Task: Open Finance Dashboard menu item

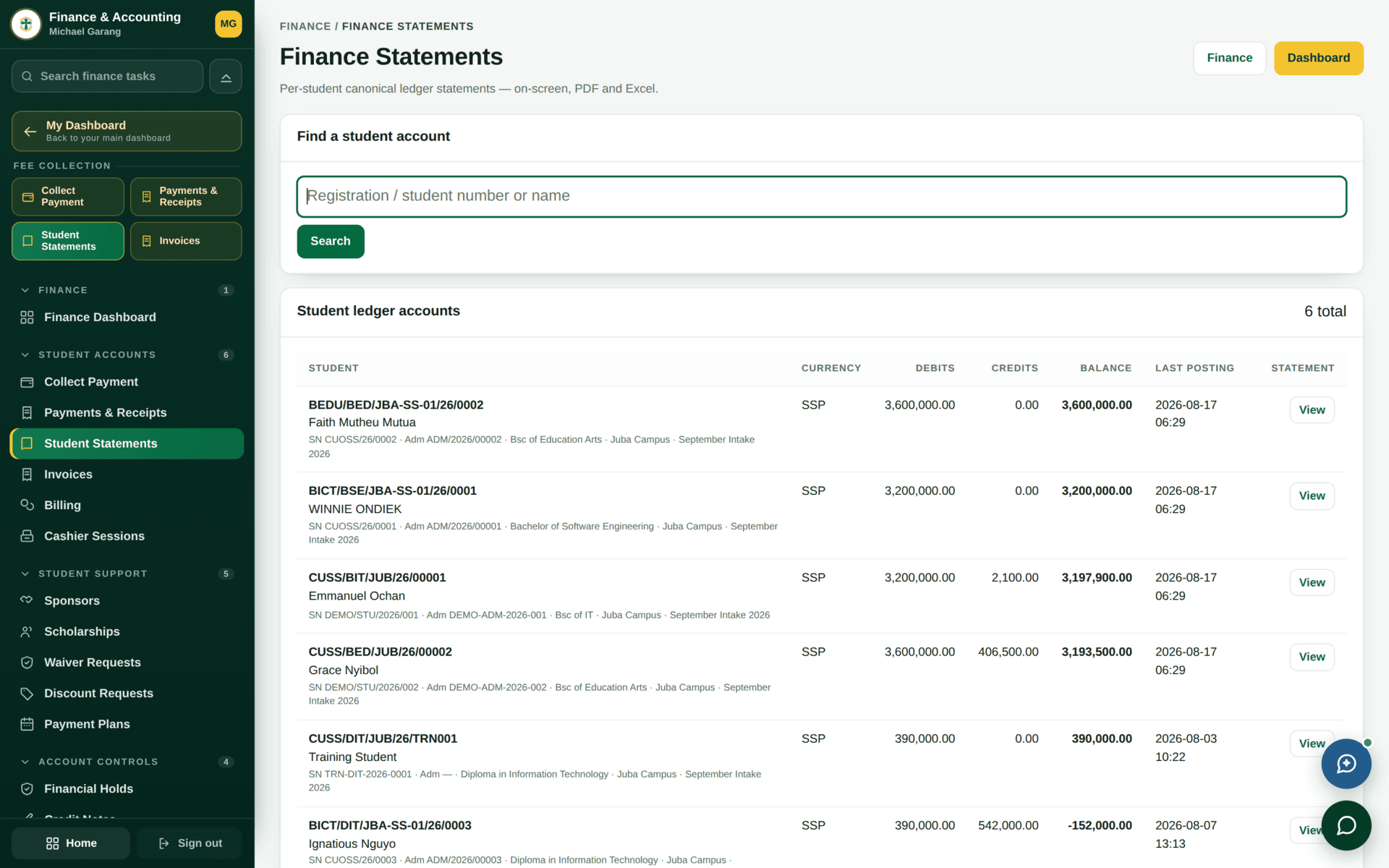Action: [x=127, y=317]
